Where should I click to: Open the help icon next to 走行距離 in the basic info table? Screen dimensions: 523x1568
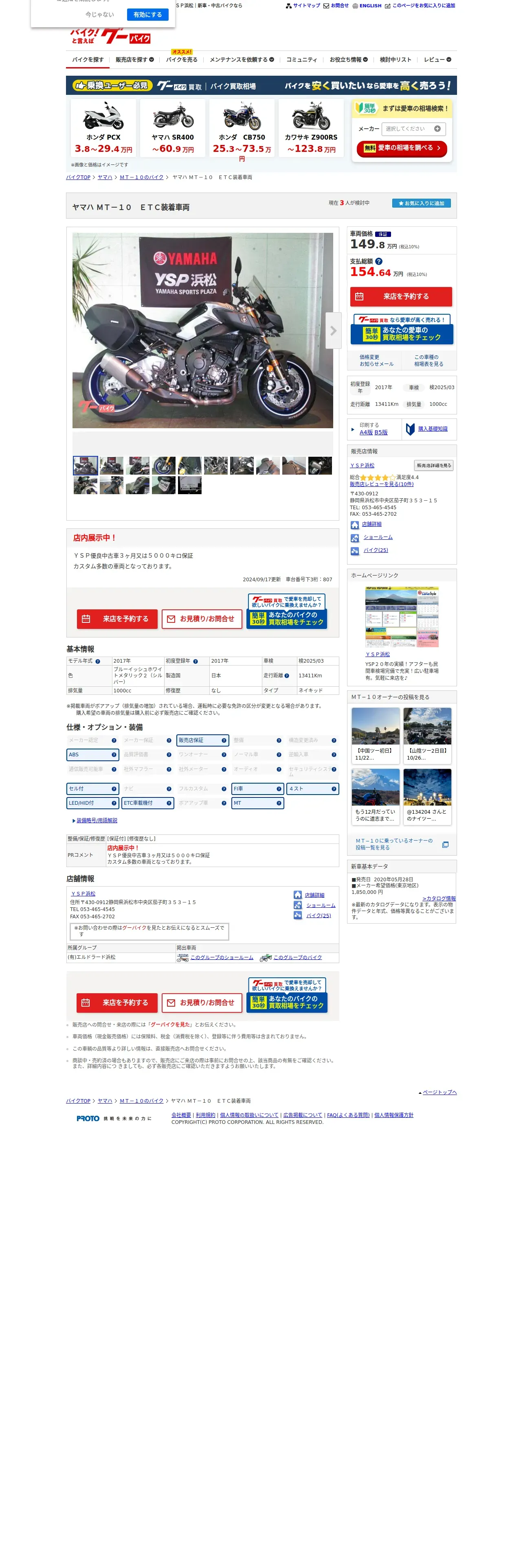[287, 676]
